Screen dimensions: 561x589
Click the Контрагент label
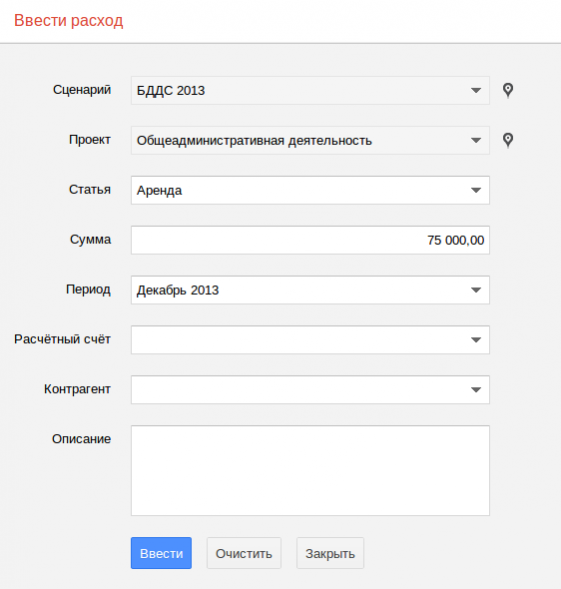77,389
